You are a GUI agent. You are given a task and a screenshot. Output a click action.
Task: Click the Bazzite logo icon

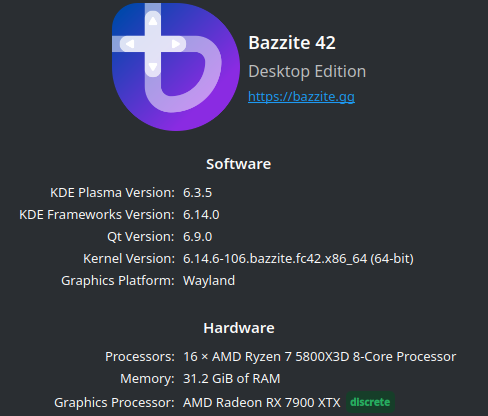coord(176,67)
